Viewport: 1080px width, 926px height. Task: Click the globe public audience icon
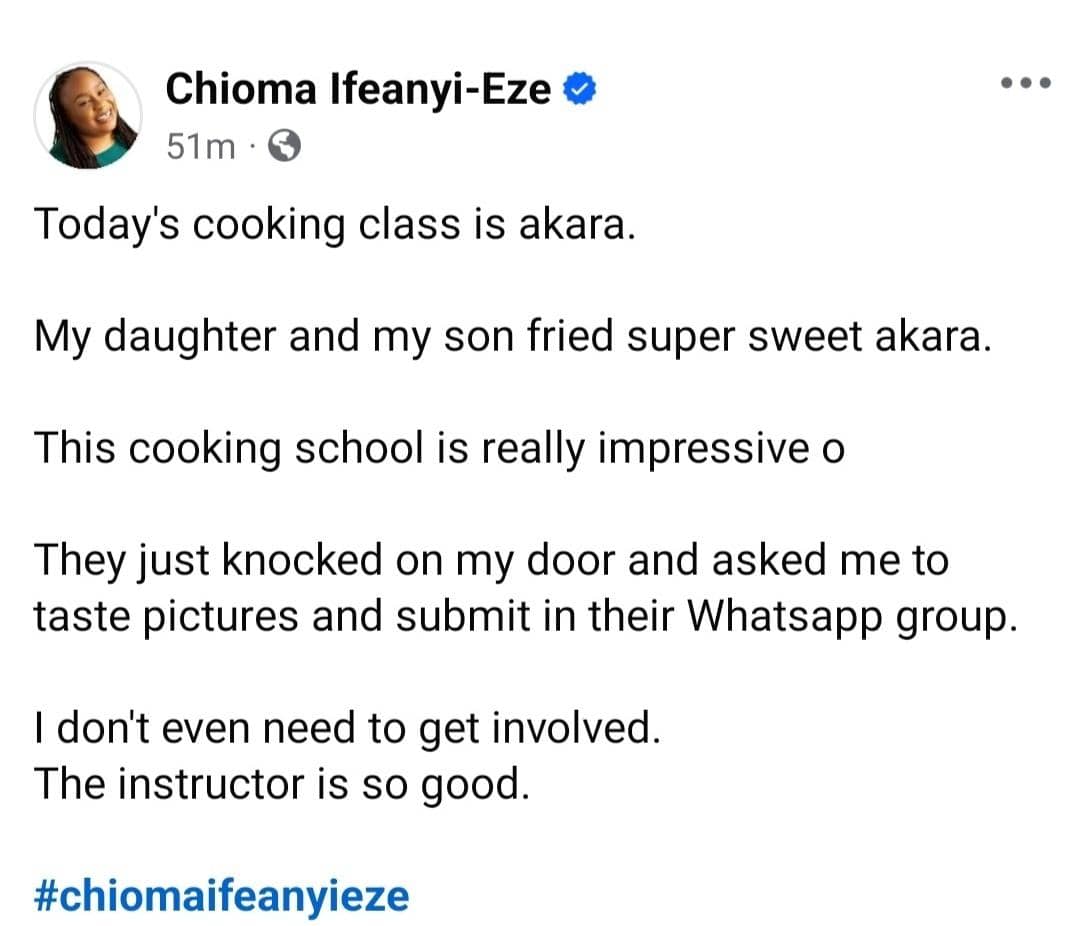pos(284,146)
